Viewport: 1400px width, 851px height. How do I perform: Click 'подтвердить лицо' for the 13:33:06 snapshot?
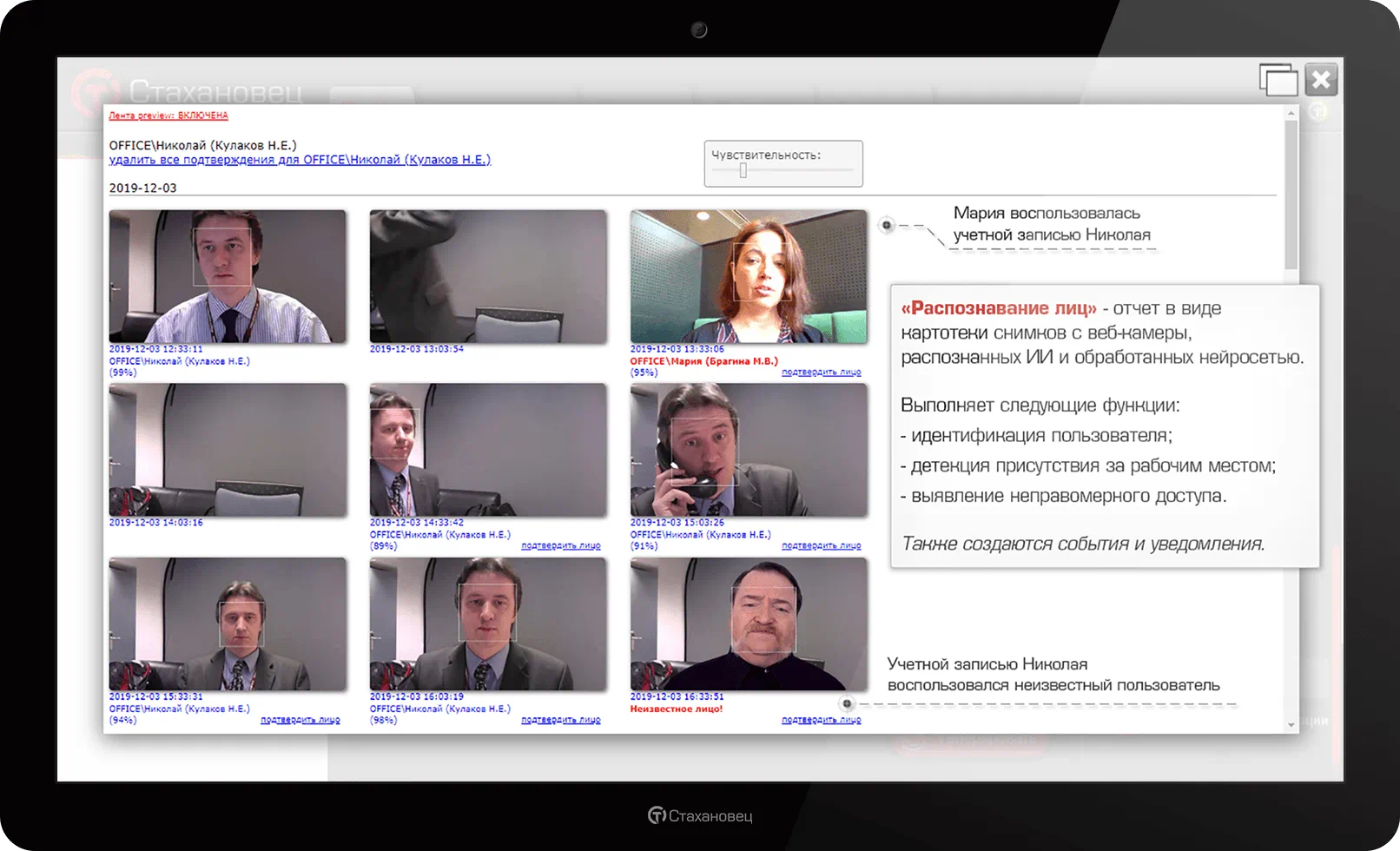pos(822,373)
